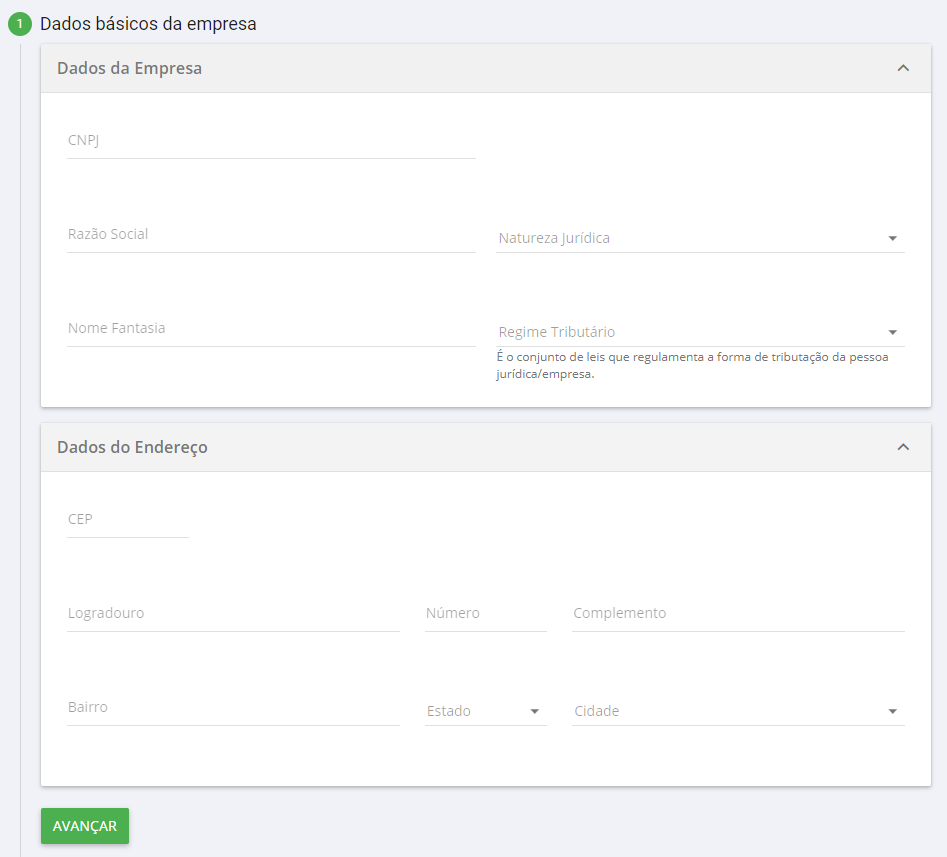Focus the Nome Fantasia text field
The height and width of the screenshot is (857, 947).
click(x=270, y=329)
